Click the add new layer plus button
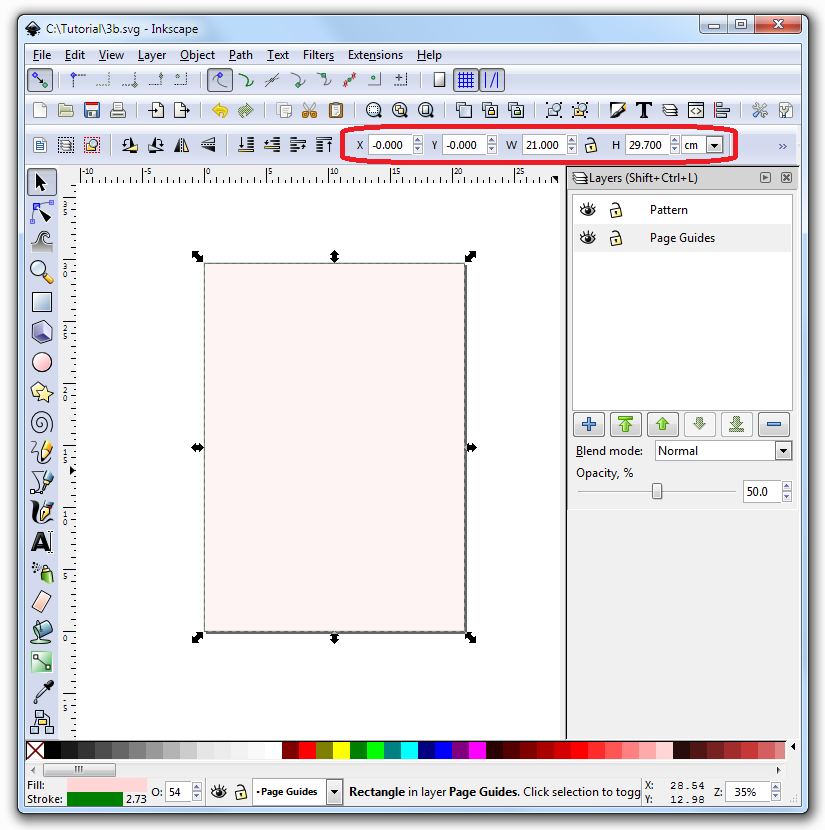825x830 pixels. (x=589, y=424)
